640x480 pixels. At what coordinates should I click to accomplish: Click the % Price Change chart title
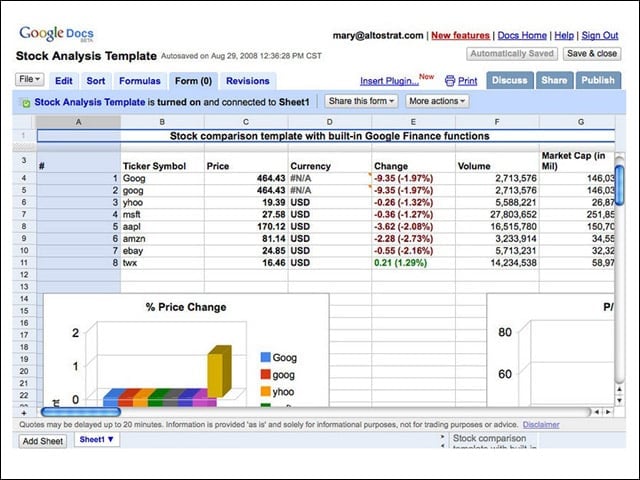coord(186,307)
